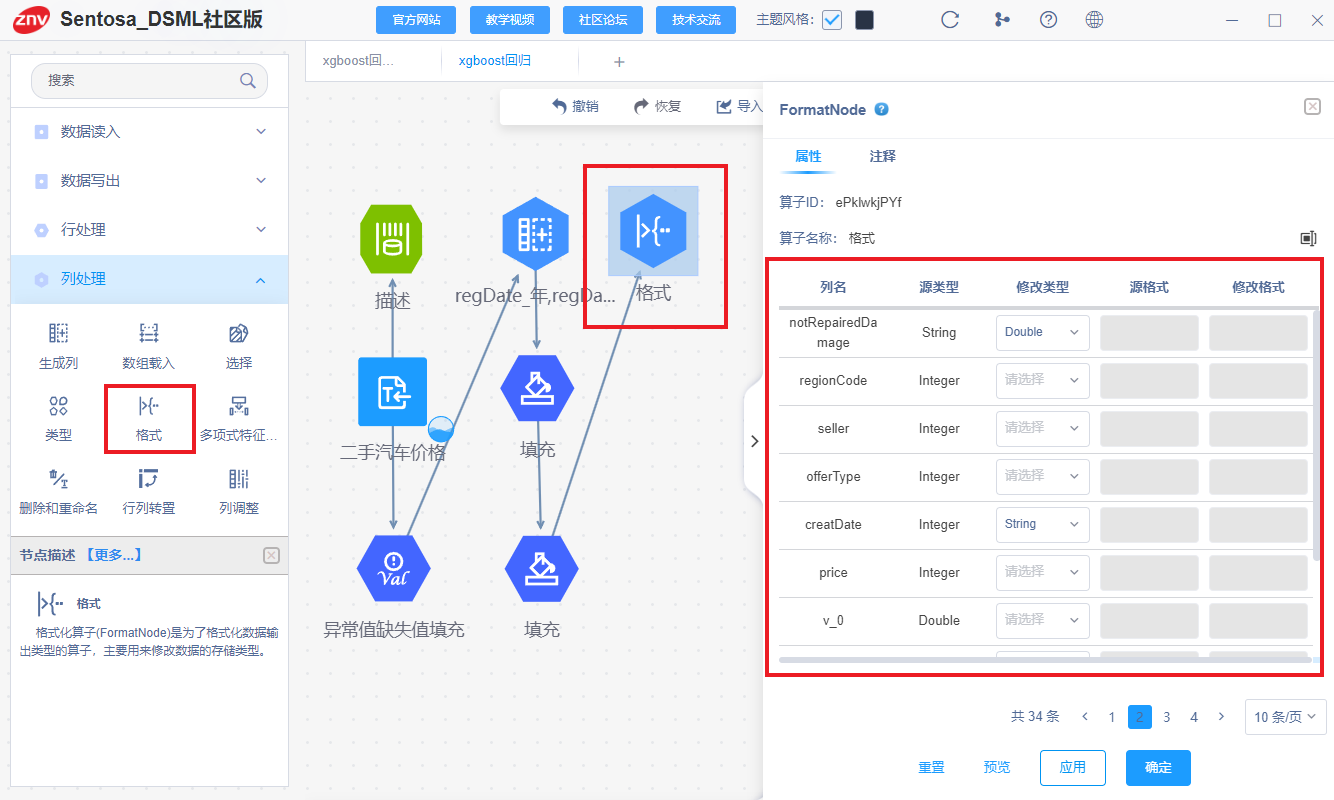Screen dimensions: 1334x800
Task: Click the 确定 button
Action: [1158, 768]
